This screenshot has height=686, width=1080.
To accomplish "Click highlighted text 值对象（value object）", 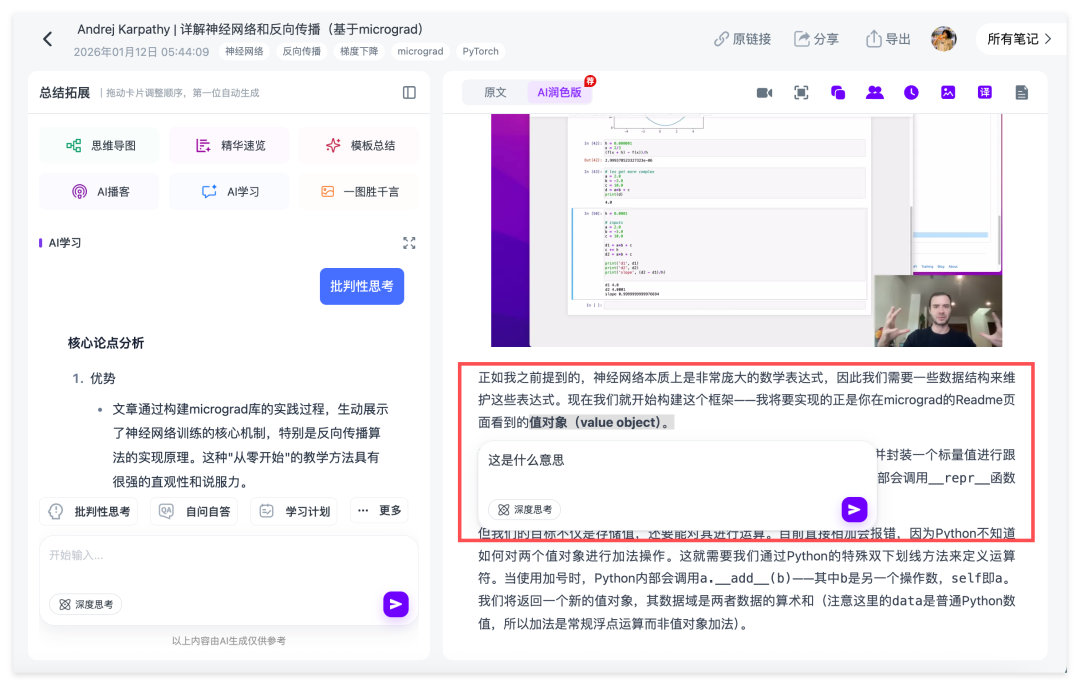I will [x=601, y=422].
